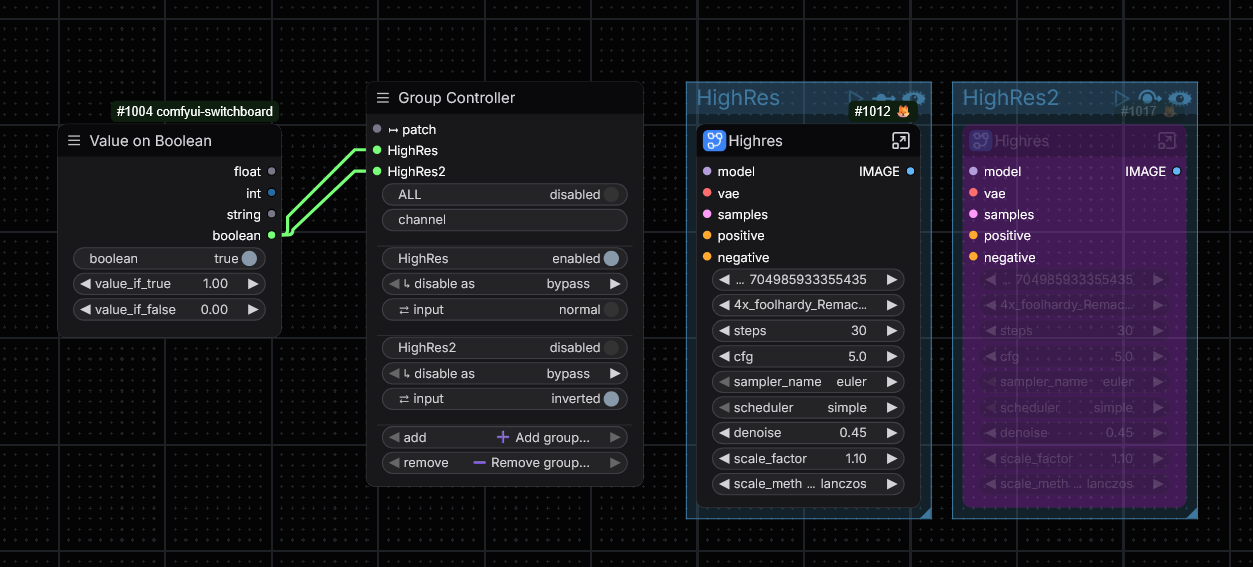Click the Value on Boolean title text

pyautogui.click(x=151, y=141)
